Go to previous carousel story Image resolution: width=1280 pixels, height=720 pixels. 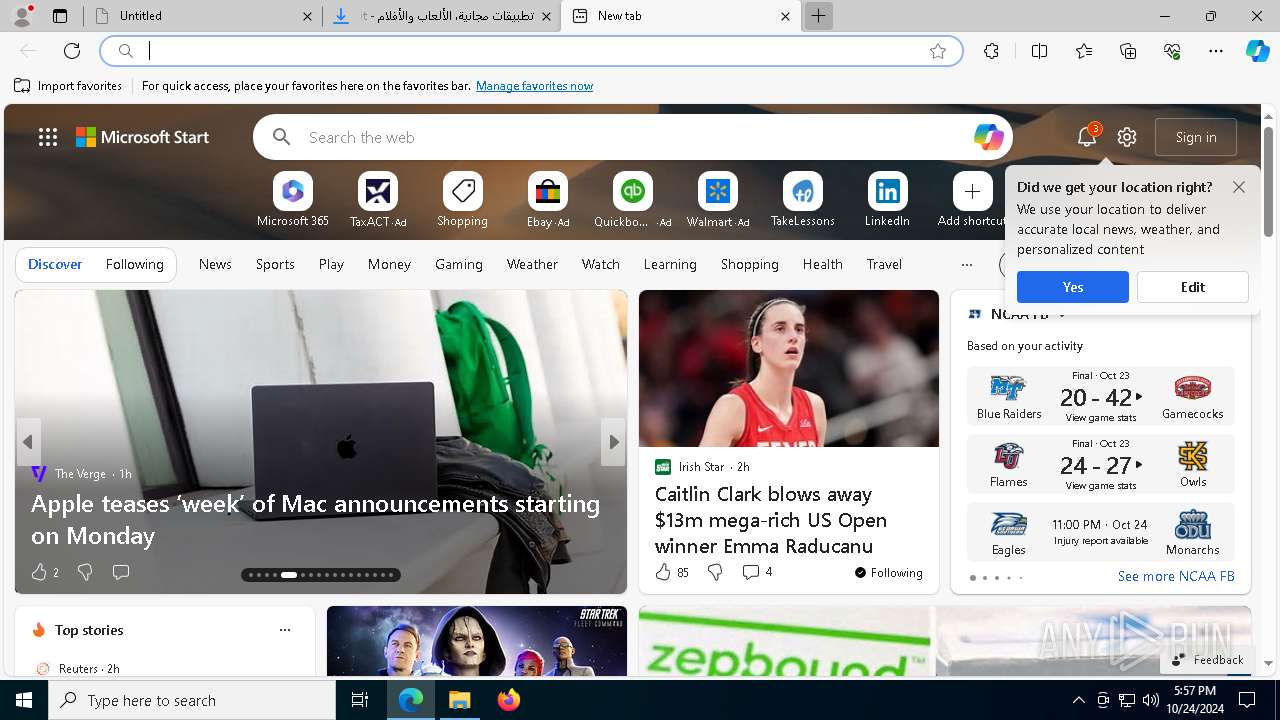28,442
